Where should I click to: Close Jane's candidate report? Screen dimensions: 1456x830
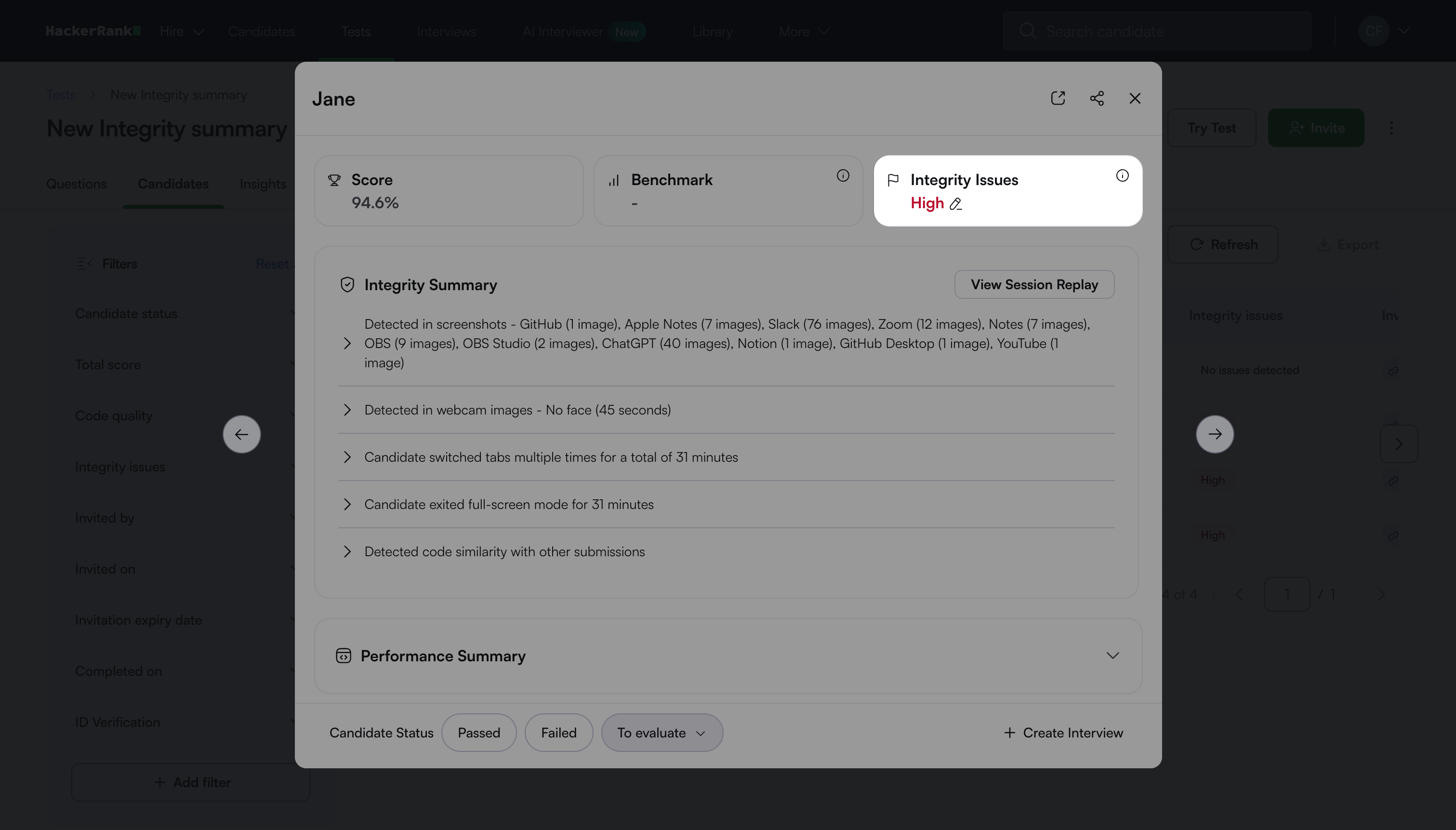(1135, 98)
